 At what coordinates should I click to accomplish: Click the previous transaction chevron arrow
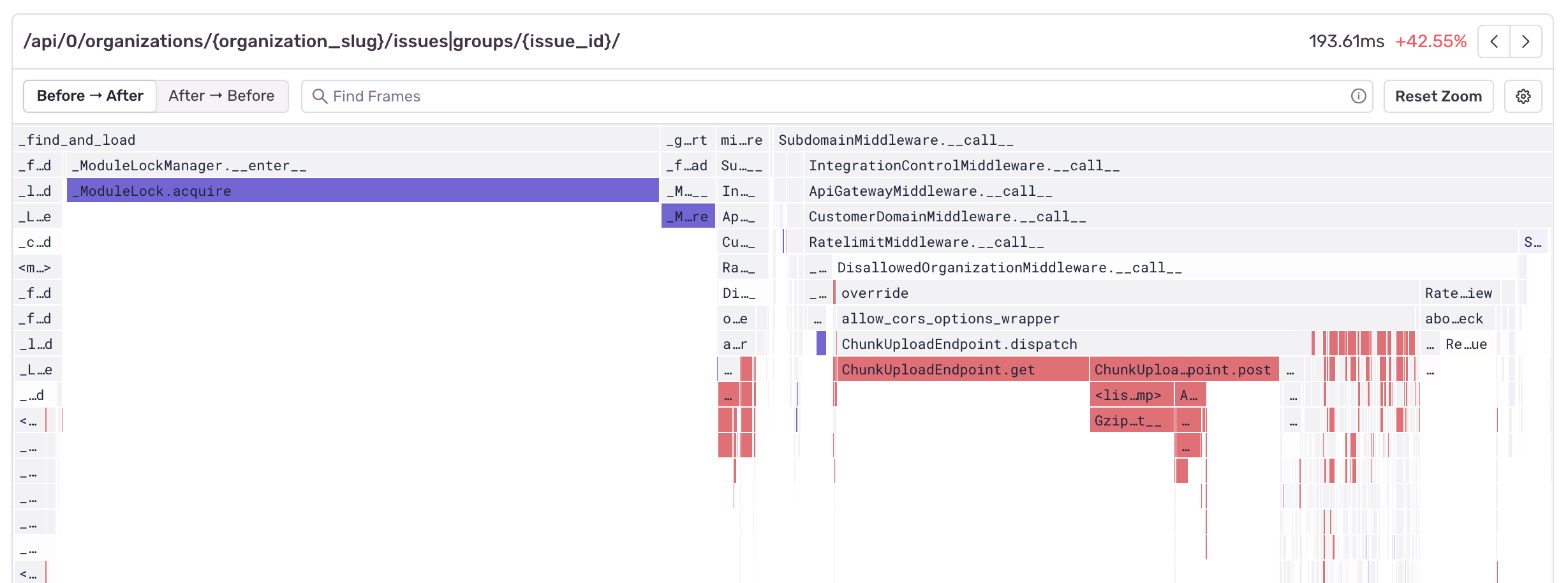[x=1494, y=42]
